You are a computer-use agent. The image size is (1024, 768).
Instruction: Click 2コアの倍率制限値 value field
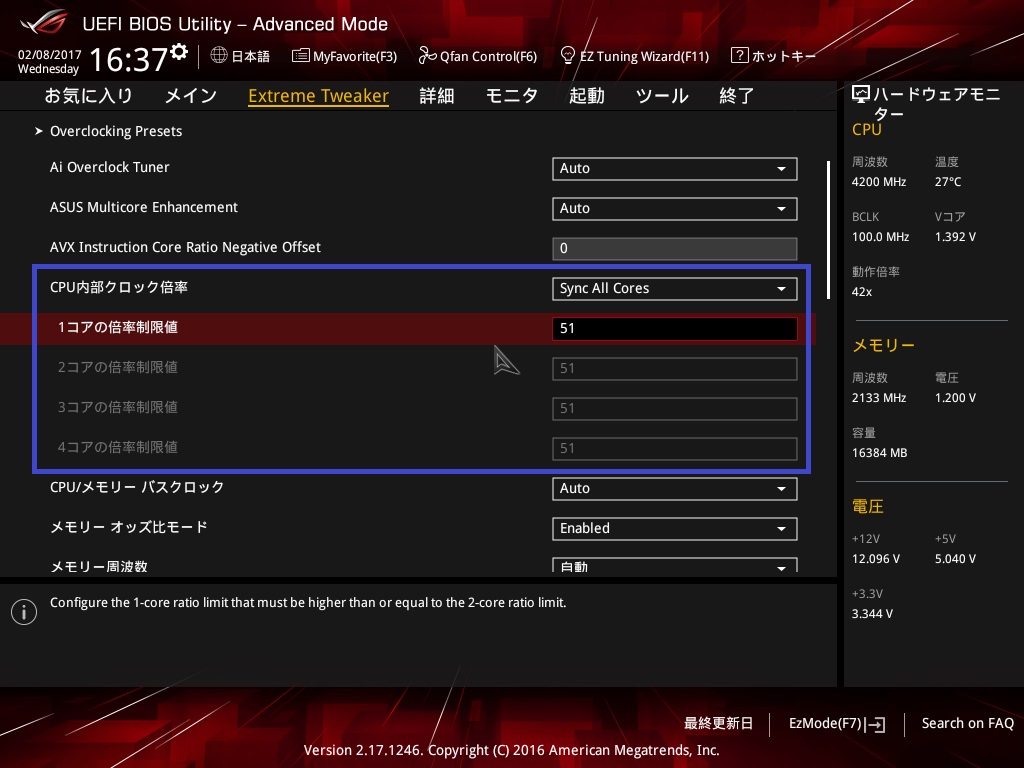[674, 368]
